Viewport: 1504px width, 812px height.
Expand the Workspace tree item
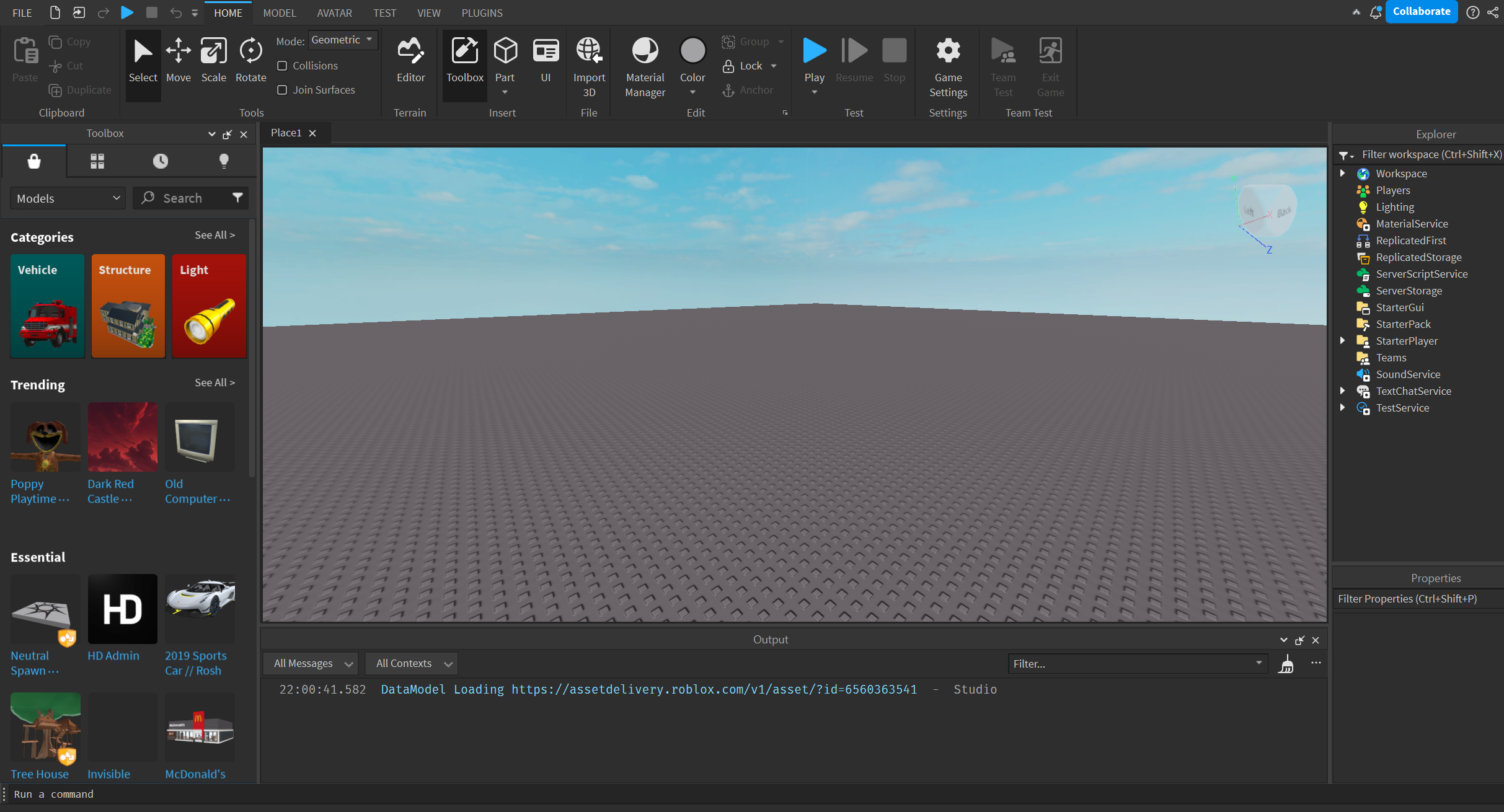pyautogui.click(x=1342, y=173)
